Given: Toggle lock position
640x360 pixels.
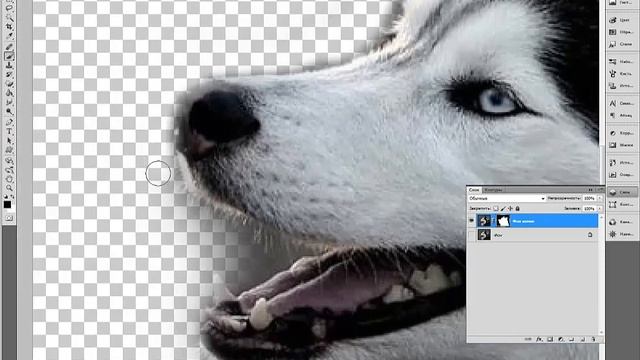Looking at the screenshot, I should pyautogui.click(x=510, y=209).
